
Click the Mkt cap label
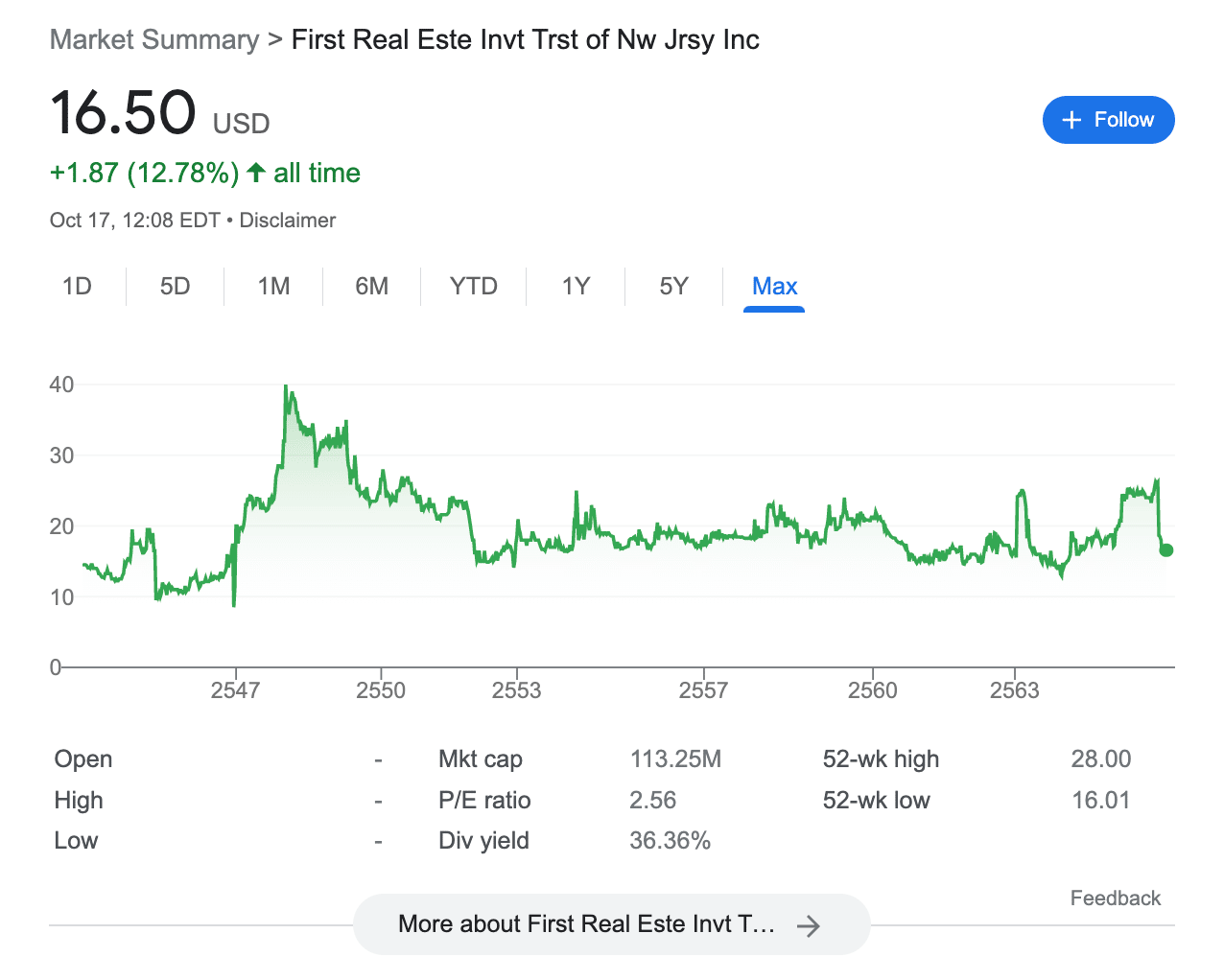[481, 759]
